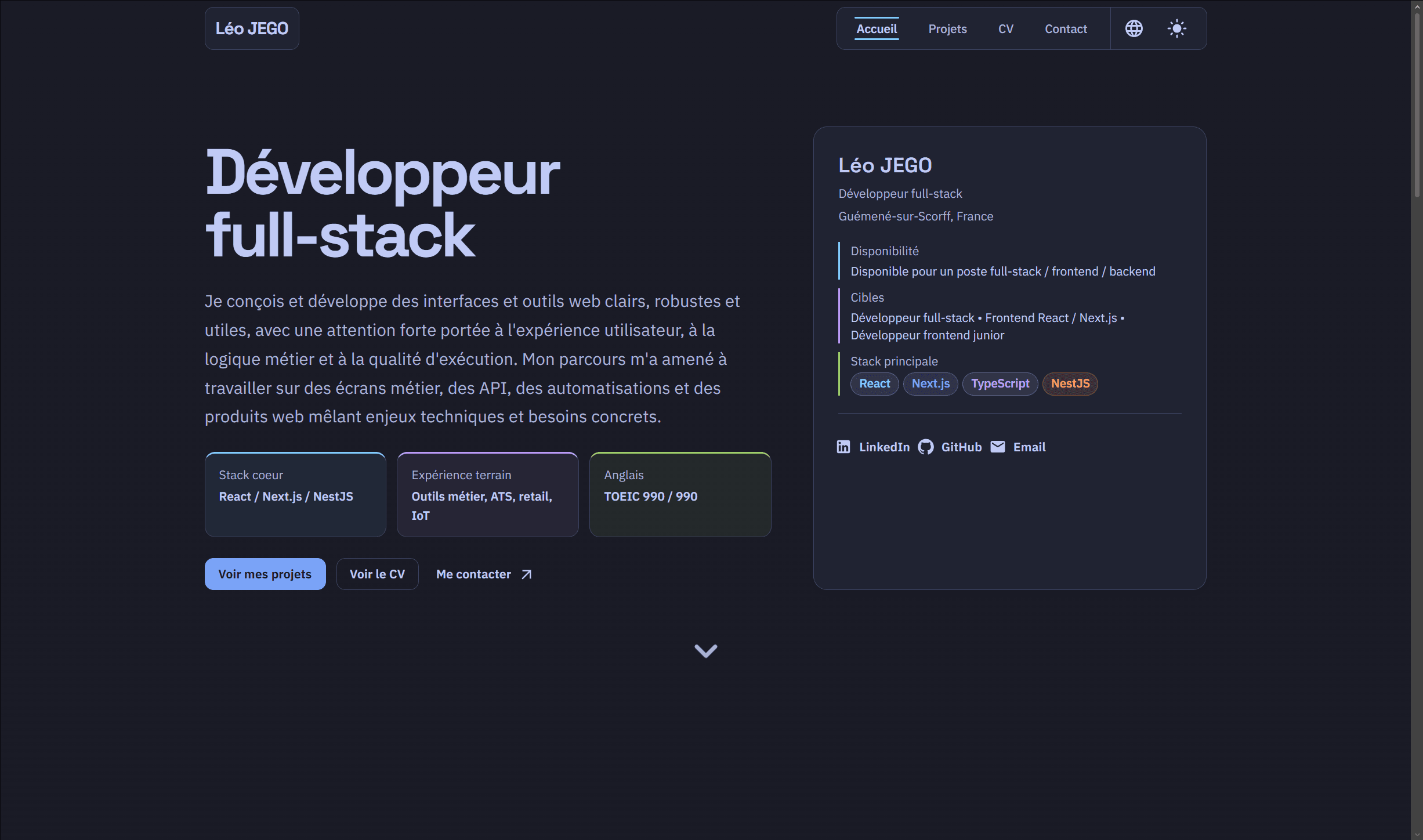Select the Next.js stack badge
Screen dimensions: 1423x840
point(930,383)
